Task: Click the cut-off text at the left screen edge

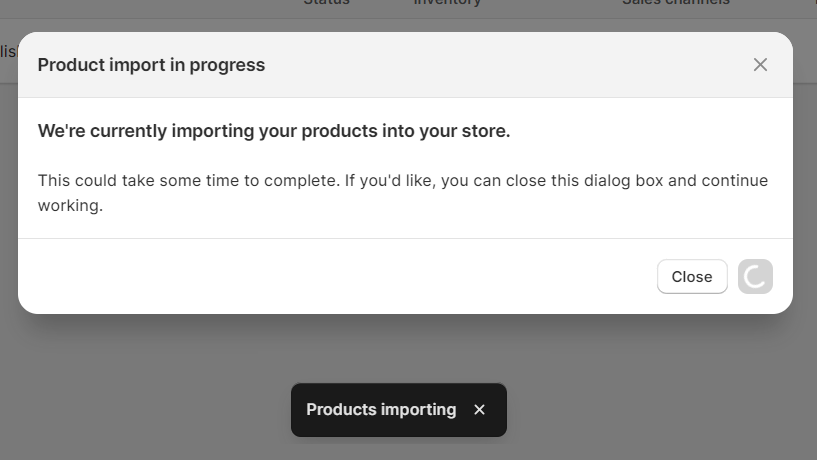Action: (8, 51)
